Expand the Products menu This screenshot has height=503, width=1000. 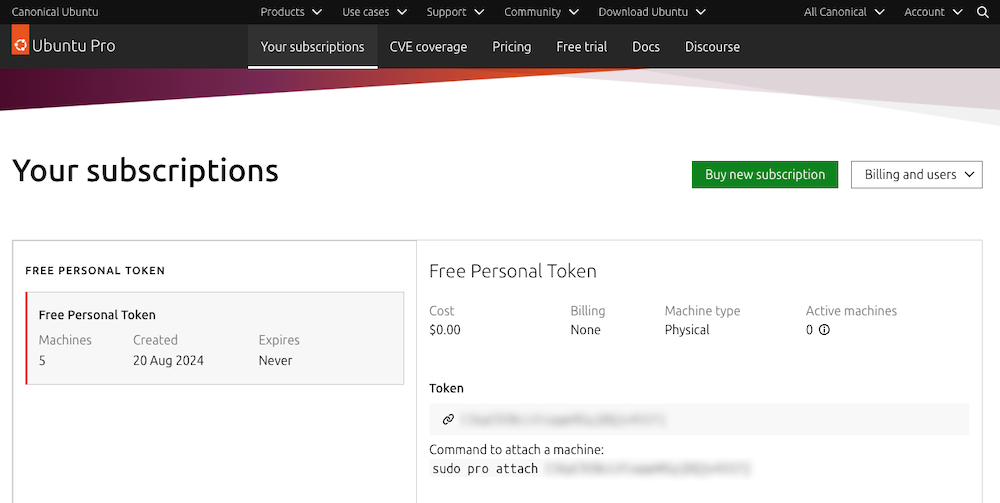click(291, 12)
